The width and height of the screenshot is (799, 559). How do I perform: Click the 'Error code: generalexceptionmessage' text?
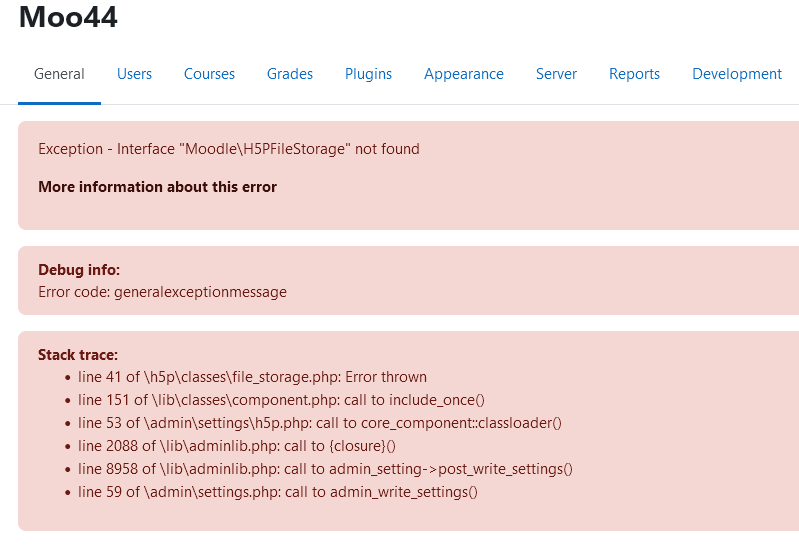[x=163, y=292]
